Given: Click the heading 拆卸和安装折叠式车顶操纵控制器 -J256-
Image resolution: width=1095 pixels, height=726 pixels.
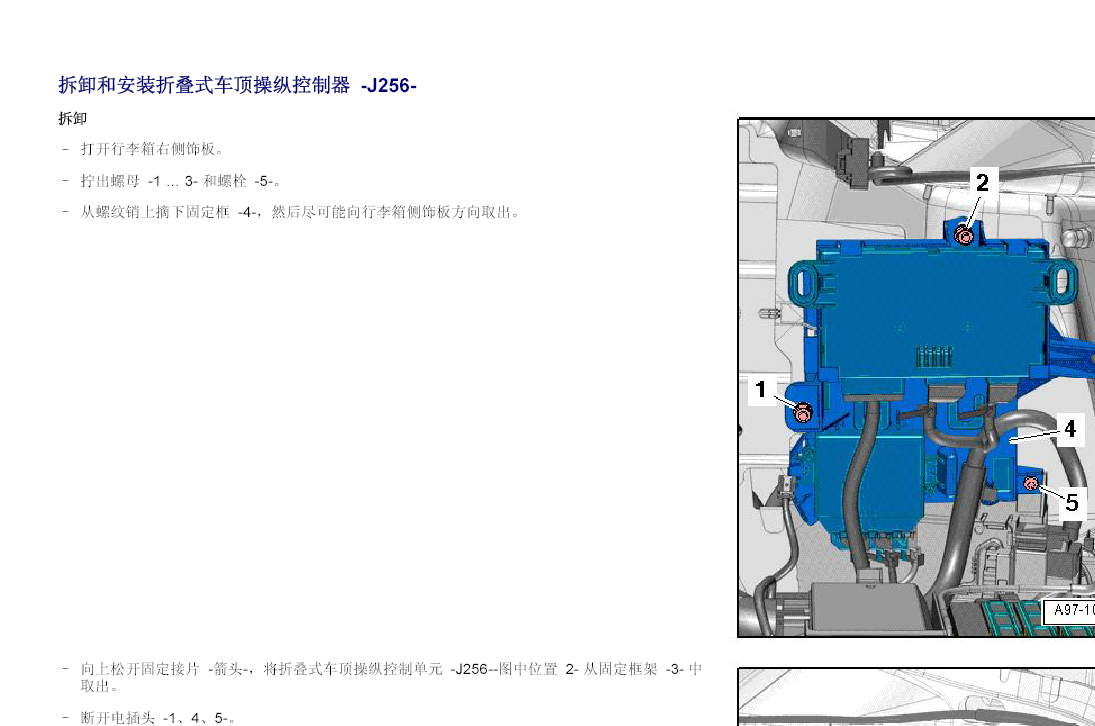Looking at the screenshot, I should [x=237, y=85].
